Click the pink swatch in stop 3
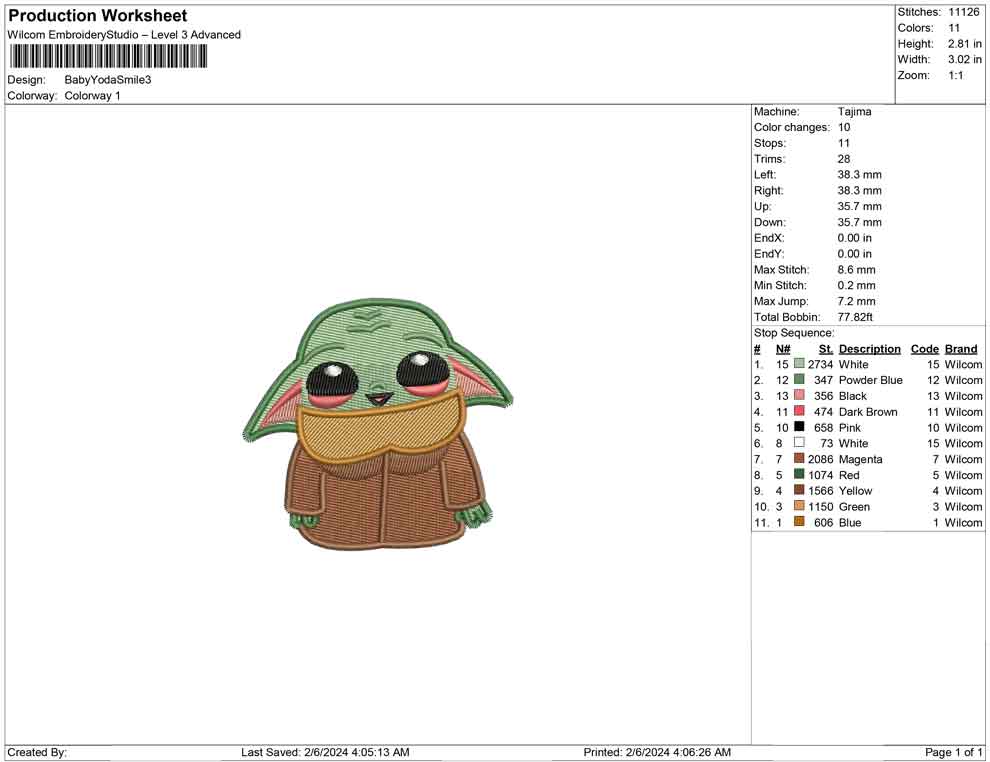This screenshot has height=762, width=990. [x=799, y=396]
